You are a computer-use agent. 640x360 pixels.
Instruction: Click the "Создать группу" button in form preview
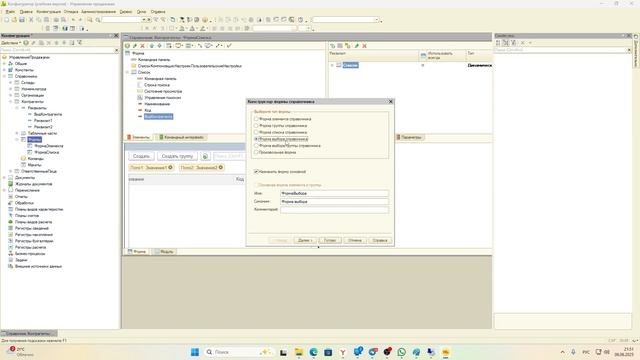point(177,156)
